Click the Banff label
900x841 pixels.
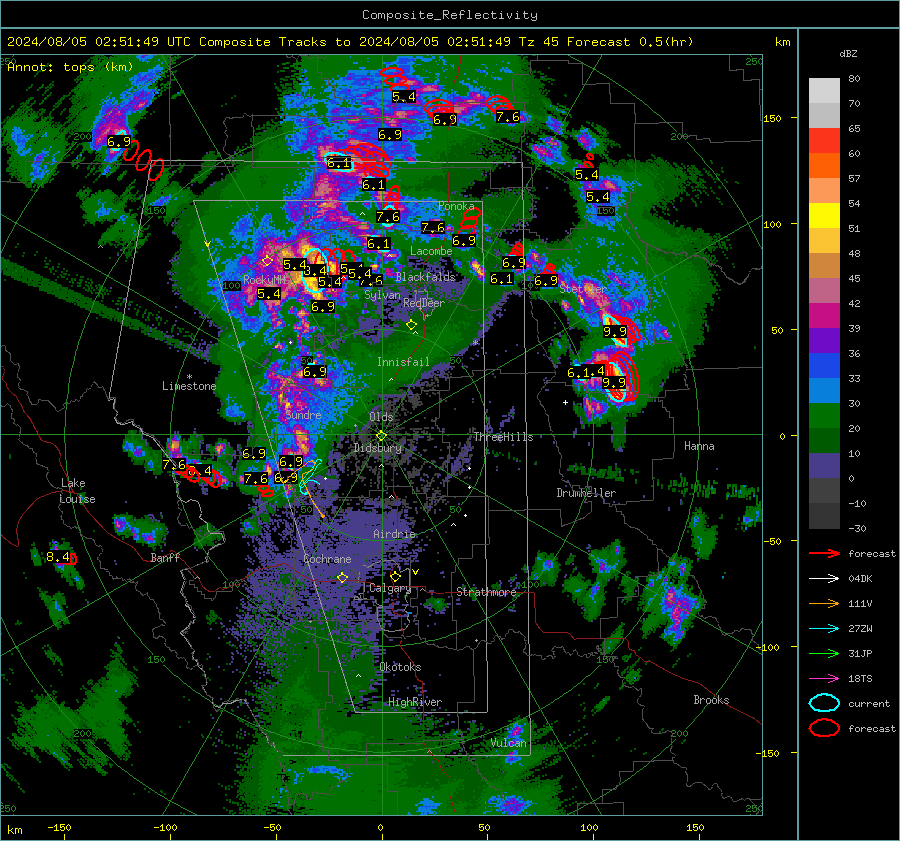(x=165, y=557)
